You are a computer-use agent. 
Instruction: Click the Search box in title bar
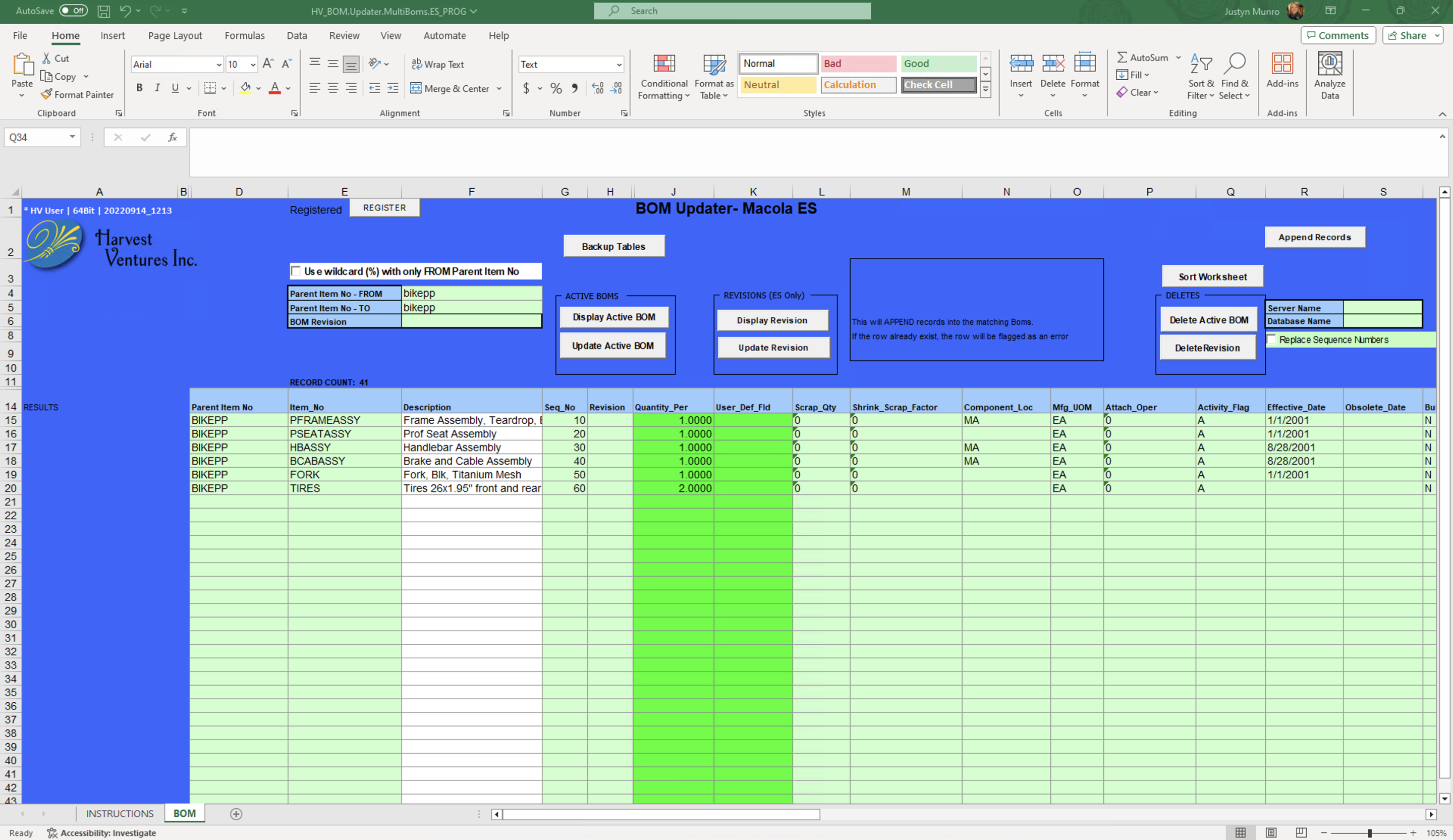tap(732, 11)
